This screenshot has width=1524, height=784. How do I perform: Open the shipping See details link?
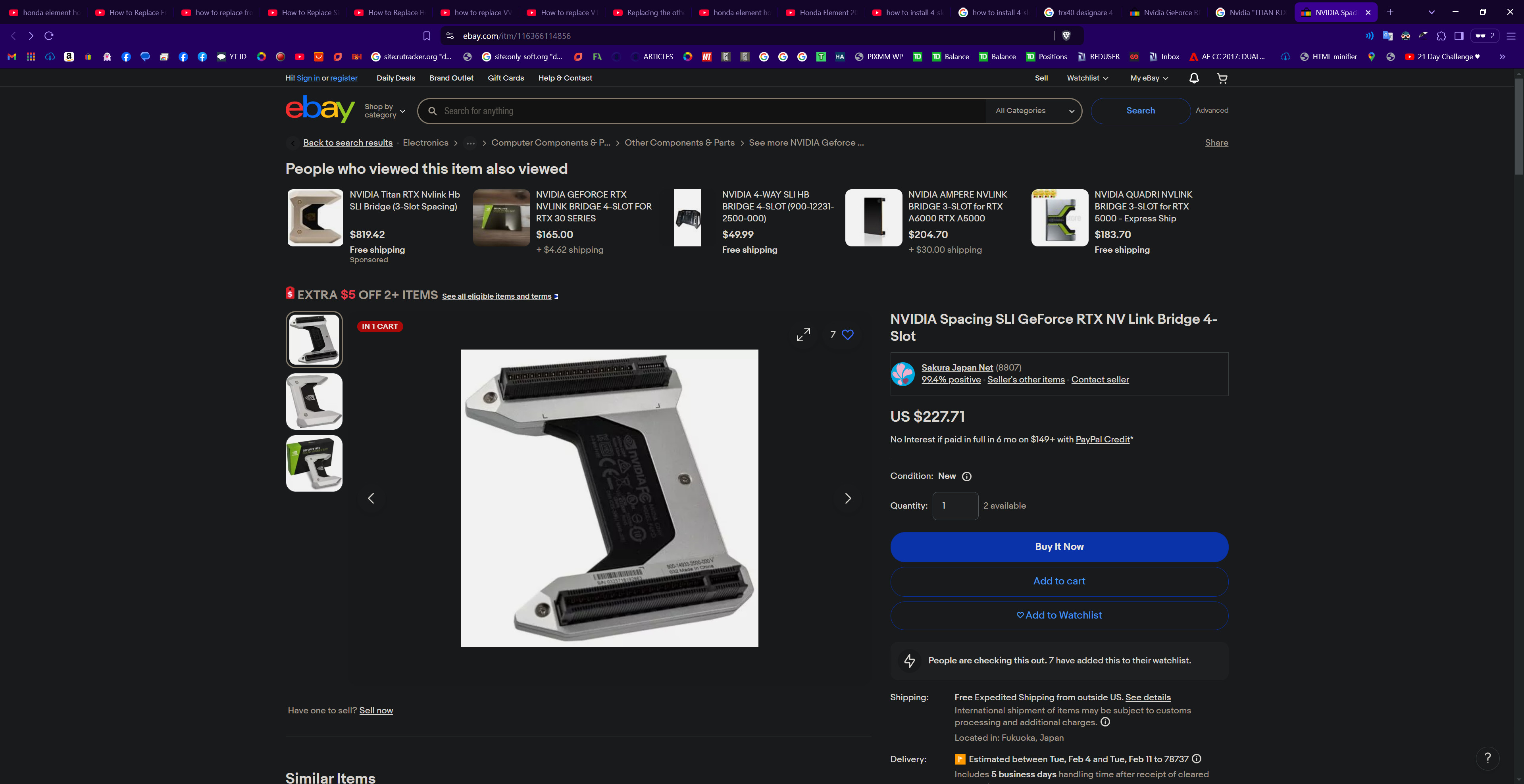(1148, 698)
